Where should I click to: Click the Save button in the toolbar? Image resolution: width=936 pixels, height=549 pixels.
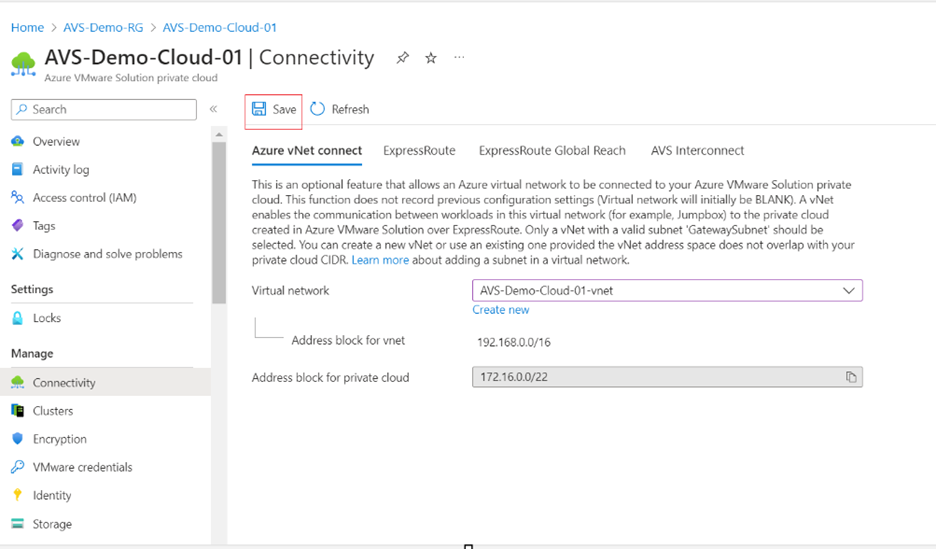[274, 110]
